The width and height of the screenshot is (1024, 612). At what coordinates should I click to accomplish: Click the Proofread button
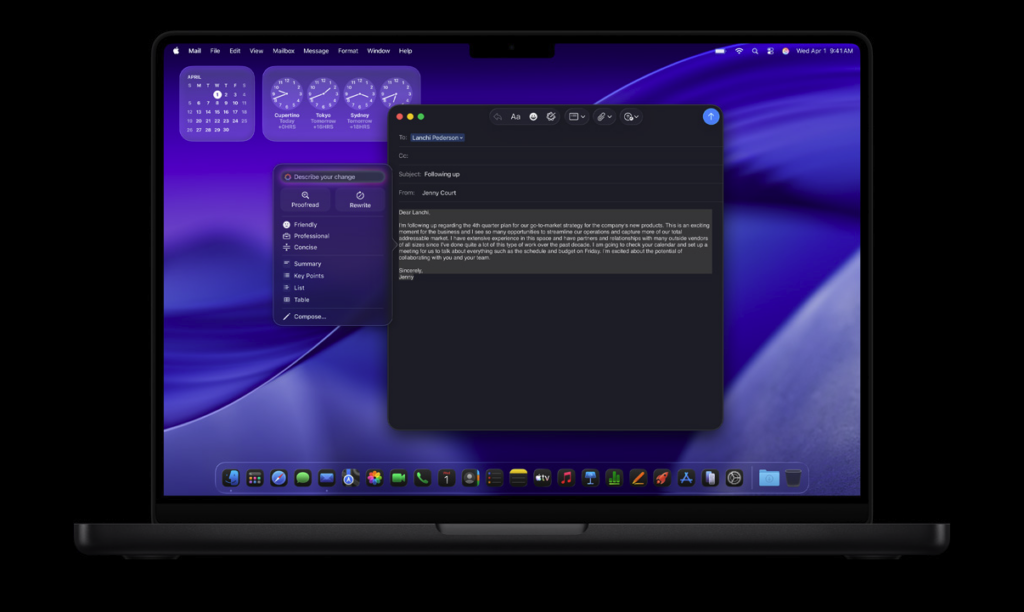[304, 200]
